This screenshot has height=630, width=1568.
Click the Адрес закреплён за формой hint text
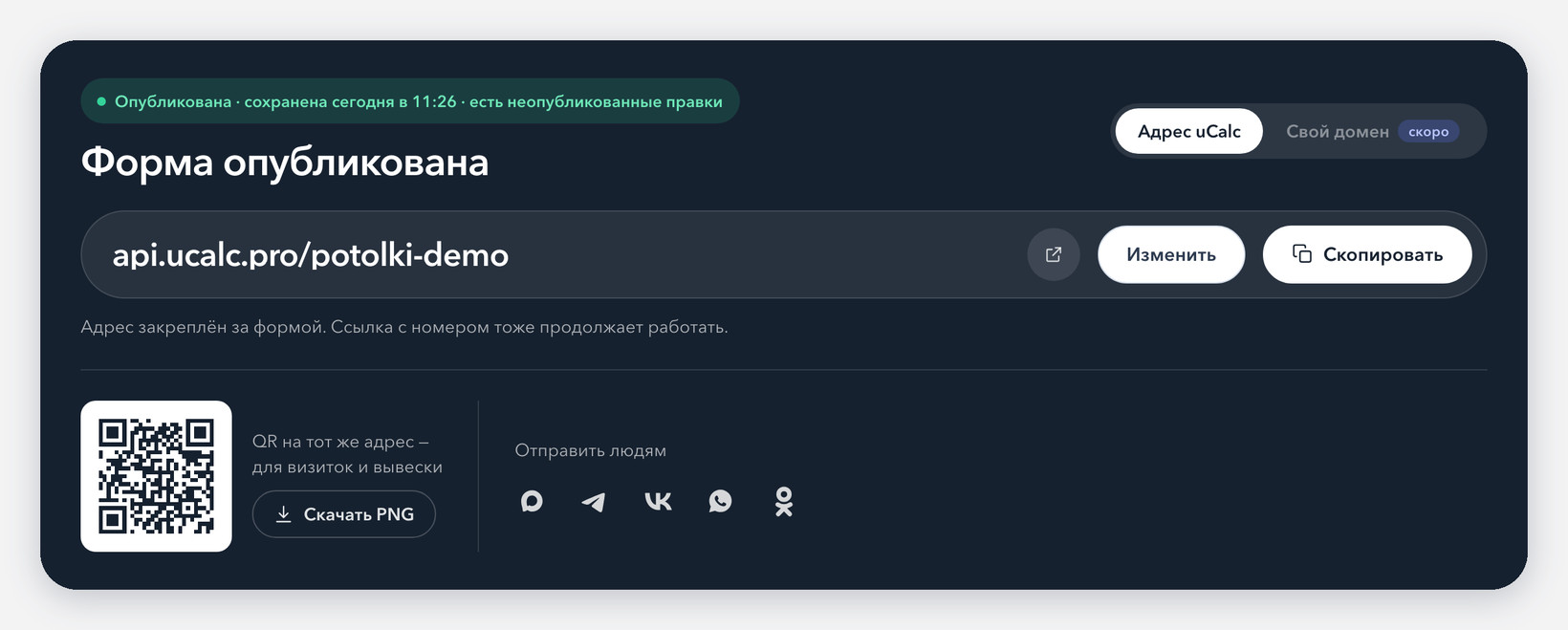(x=404, y=327)
